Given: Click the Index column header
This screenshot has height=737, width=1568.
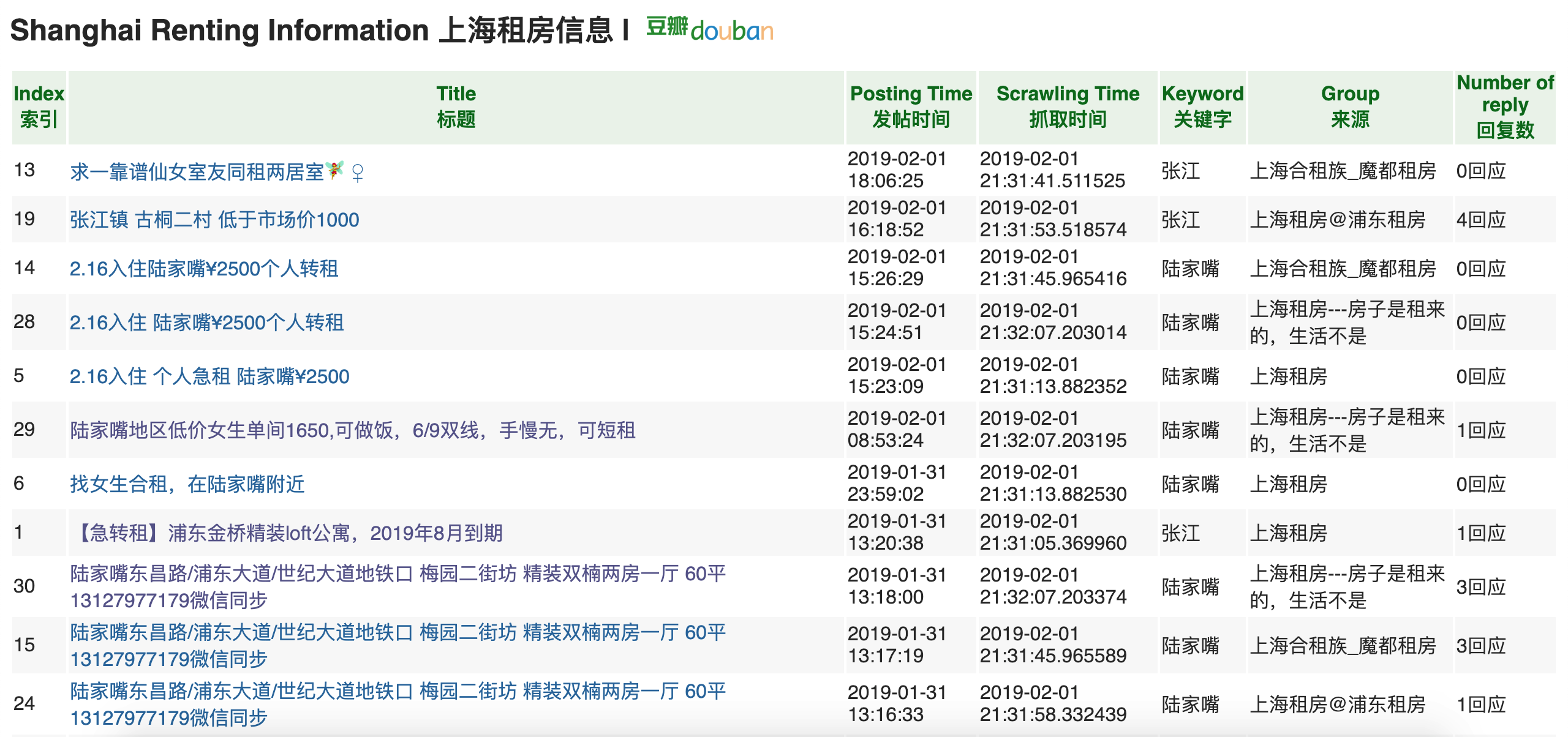Looking at the screenshot, I should coord(39,107).
